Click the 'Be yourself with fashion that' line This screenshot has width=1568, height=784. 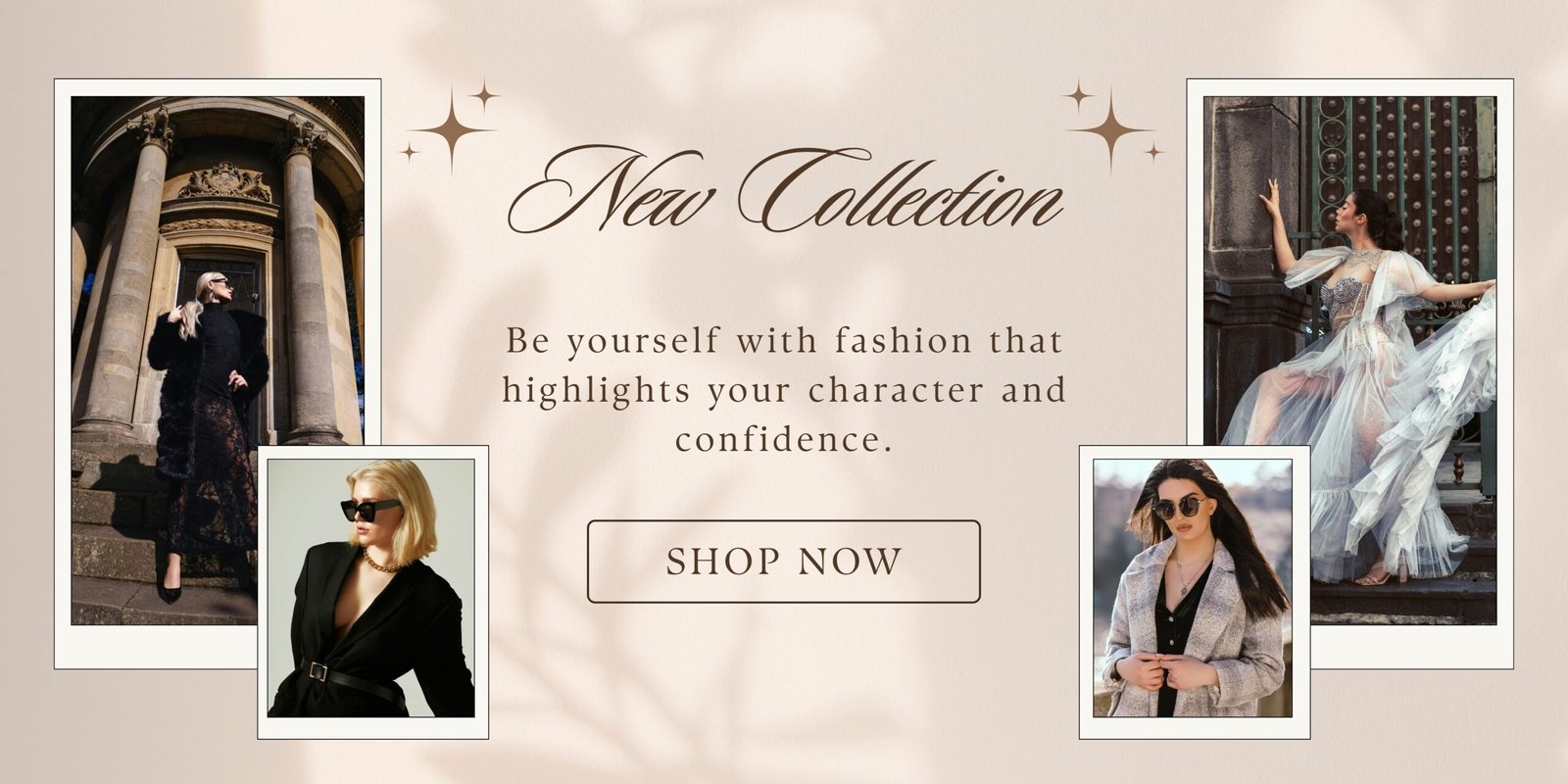click(x=784, y=341)
